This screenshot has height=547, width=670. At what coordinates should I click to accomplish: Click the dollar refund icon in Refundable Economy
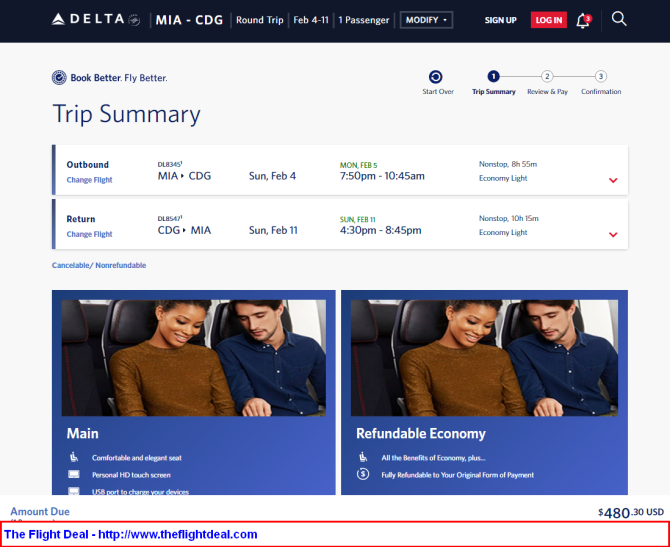363,474
